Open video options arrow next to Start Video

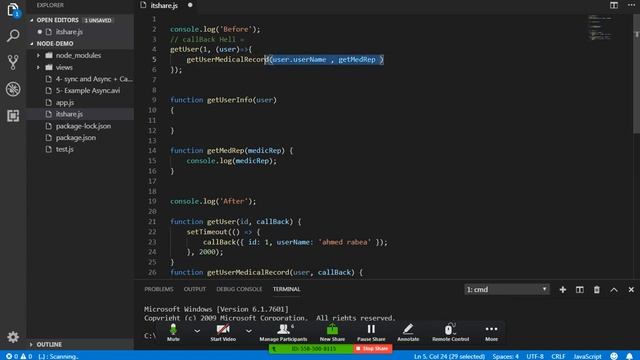(x=249, y=331)
